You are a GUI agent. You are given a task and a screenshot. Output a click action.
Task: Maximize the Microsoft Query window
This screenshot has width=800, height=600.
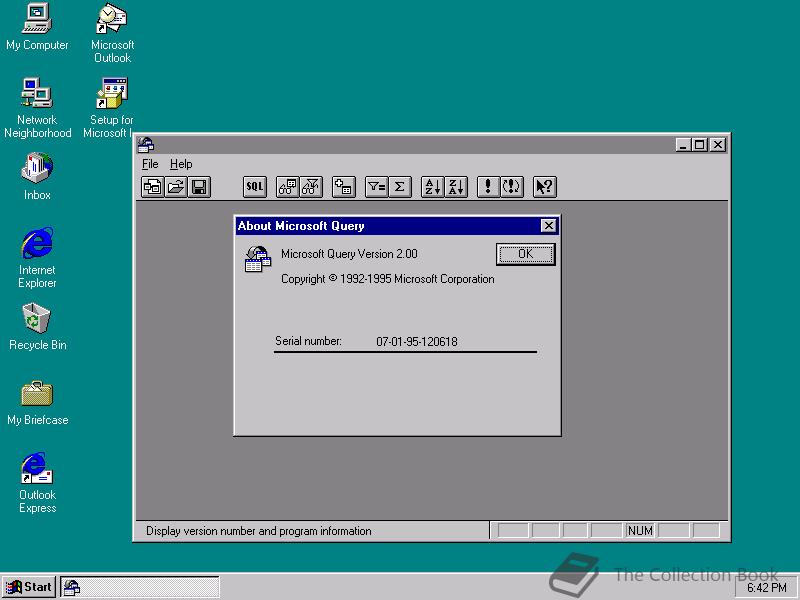tap(700, 145)
